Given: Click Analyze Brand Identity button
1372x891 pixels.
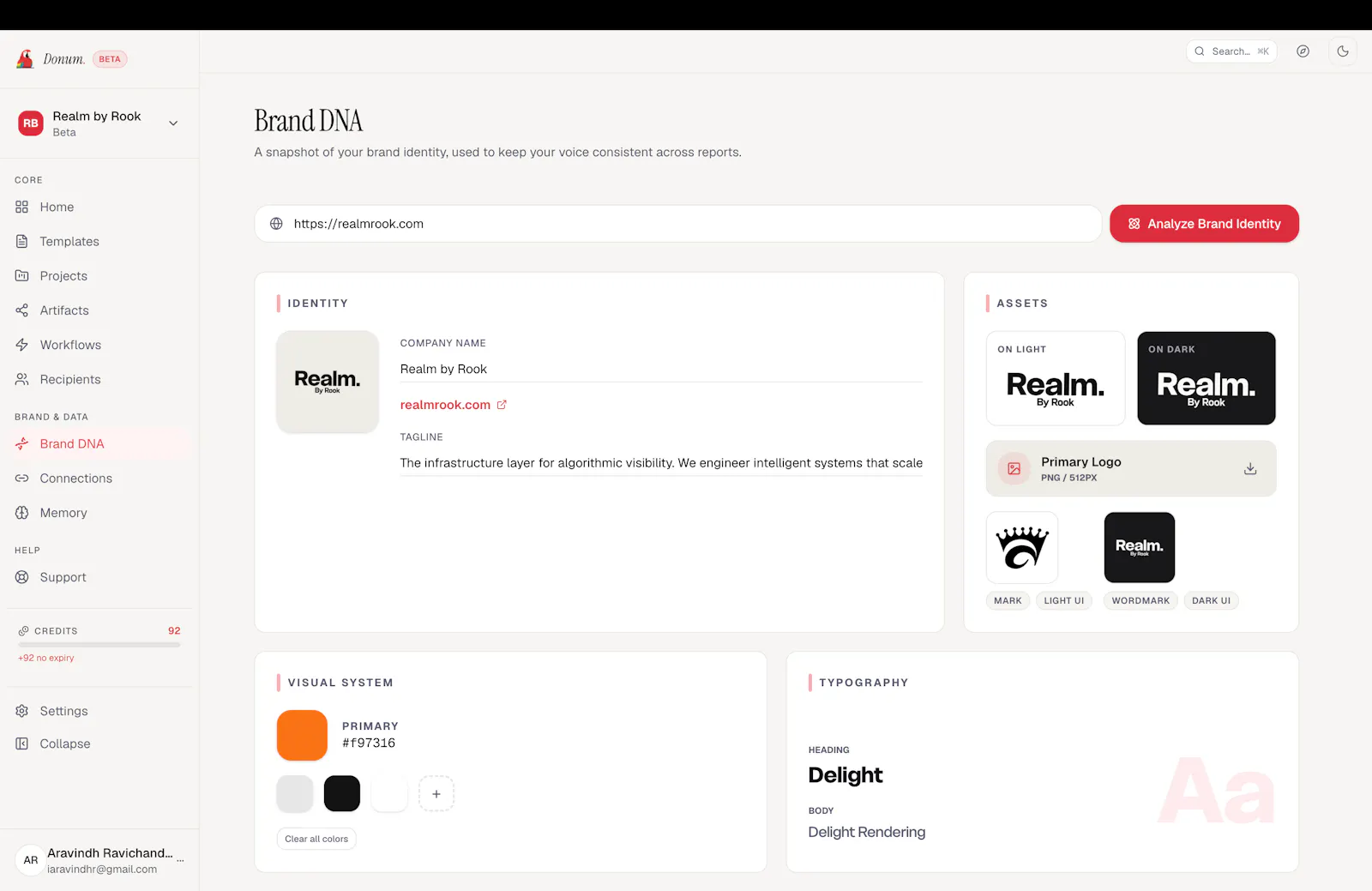Looking at the screenshot, I should coord(1204,224).
